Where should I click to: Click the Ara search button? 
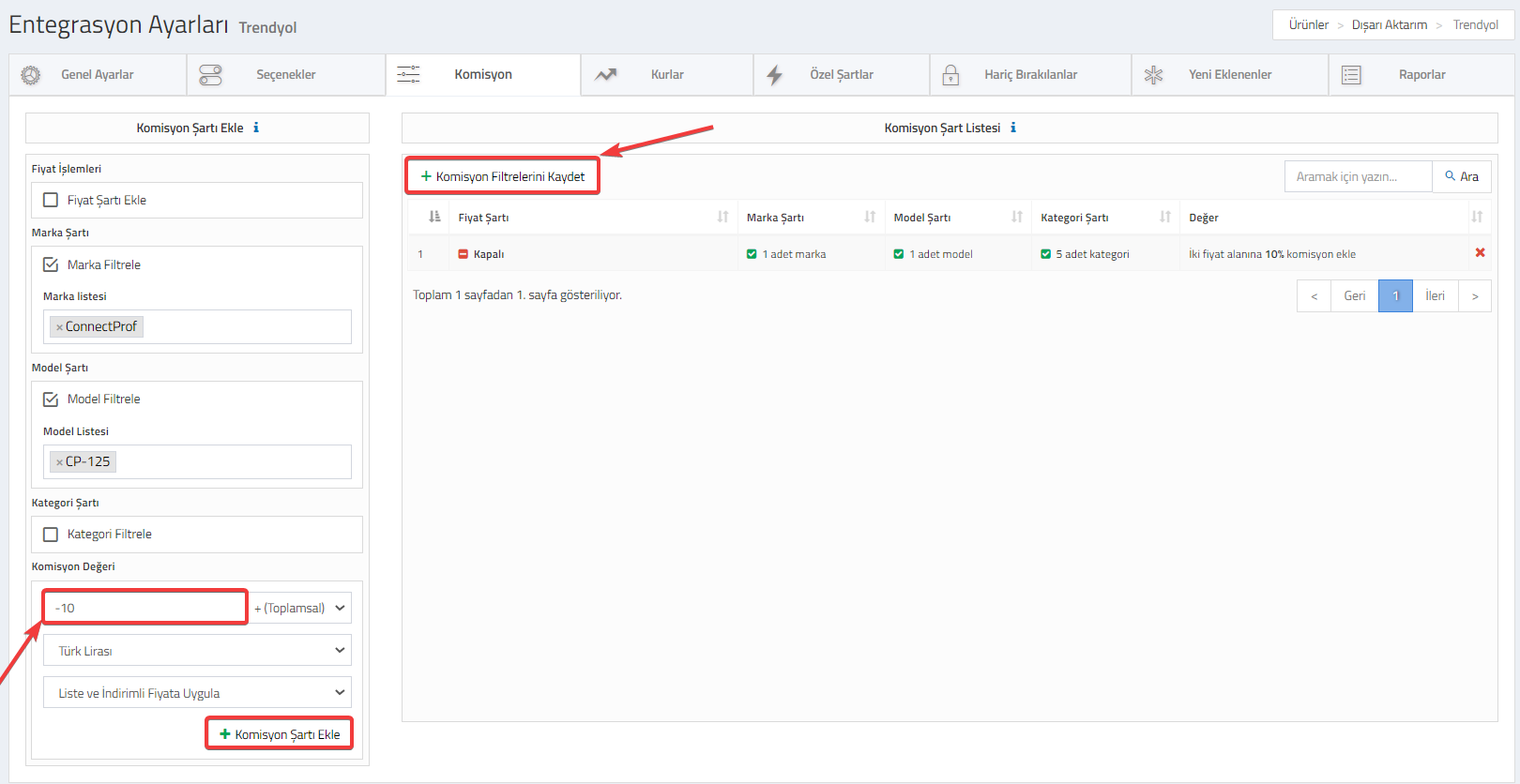(x=1462, y=176)
